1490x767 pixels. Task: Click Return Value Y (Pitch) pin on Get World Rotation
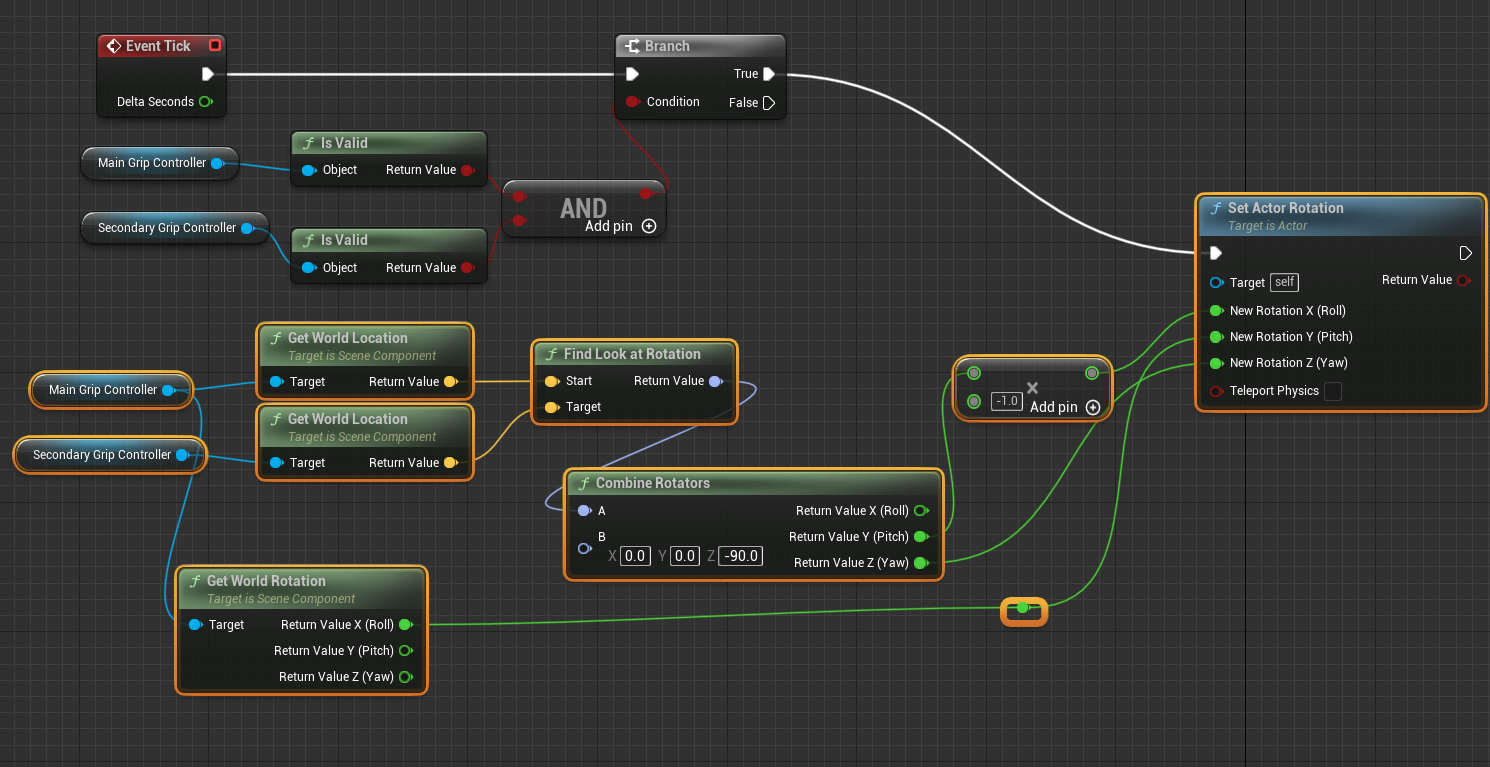click(405, 651)
